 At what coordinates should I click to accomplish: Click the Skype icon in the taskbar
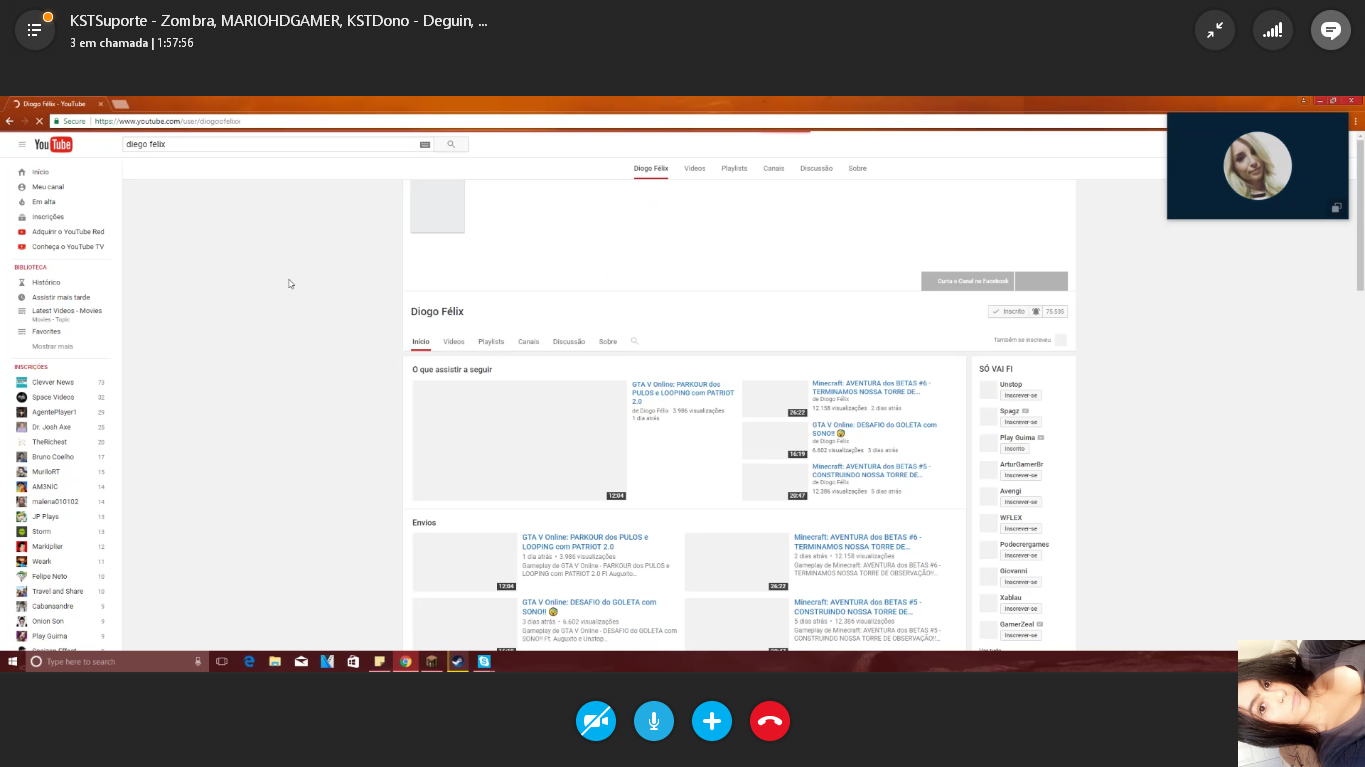coord(484,662)
